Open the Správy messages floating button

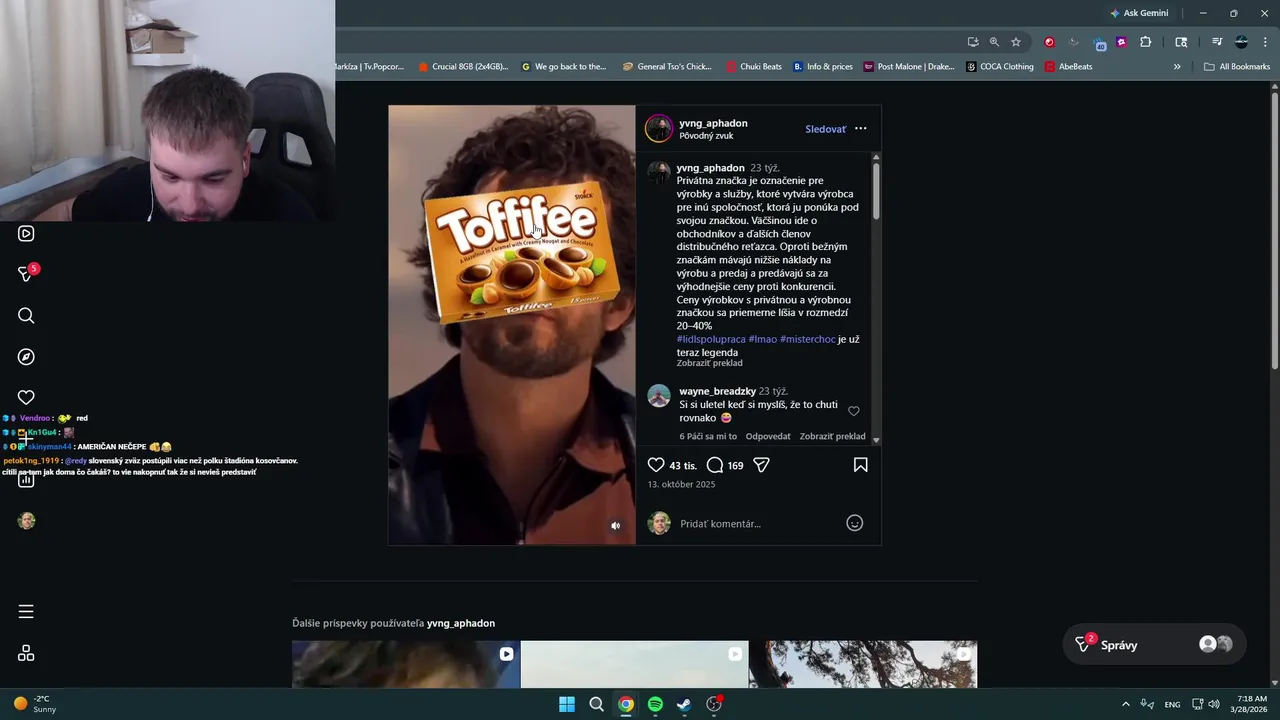tap(1152, 645)
